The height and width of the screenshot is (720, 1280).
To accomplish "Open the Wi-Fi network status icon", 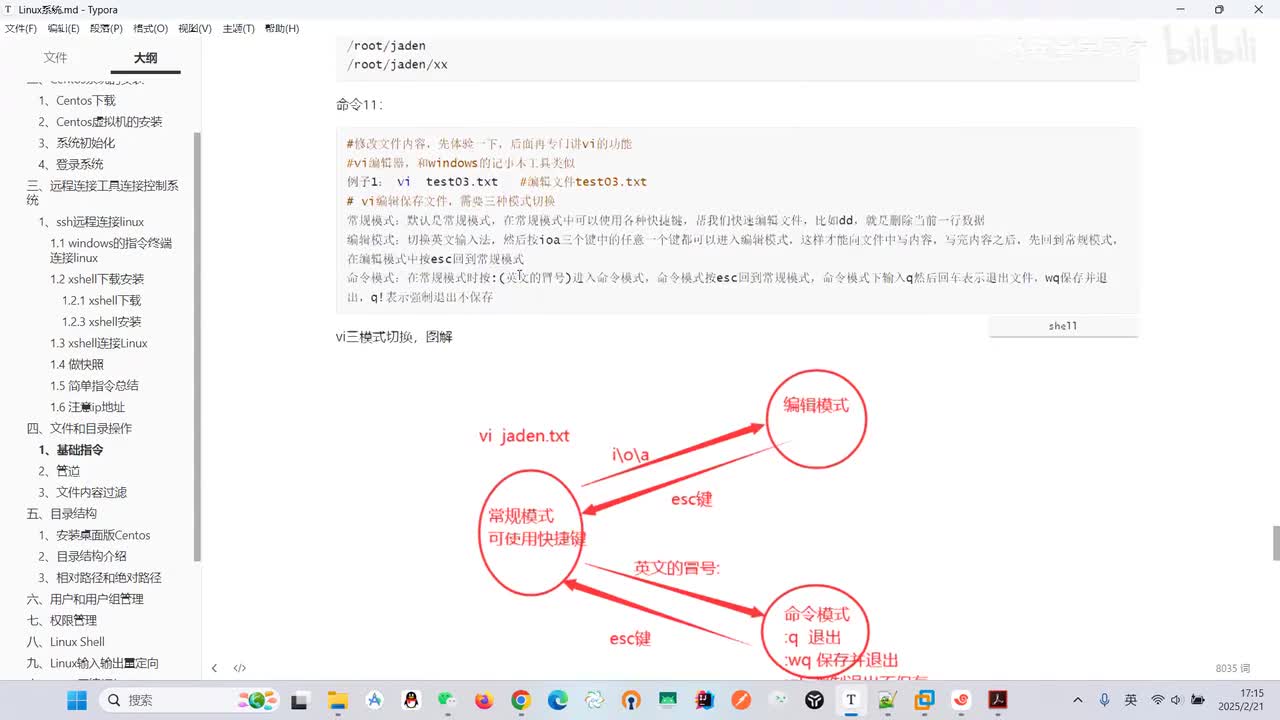I will [x=1158, y=700].
